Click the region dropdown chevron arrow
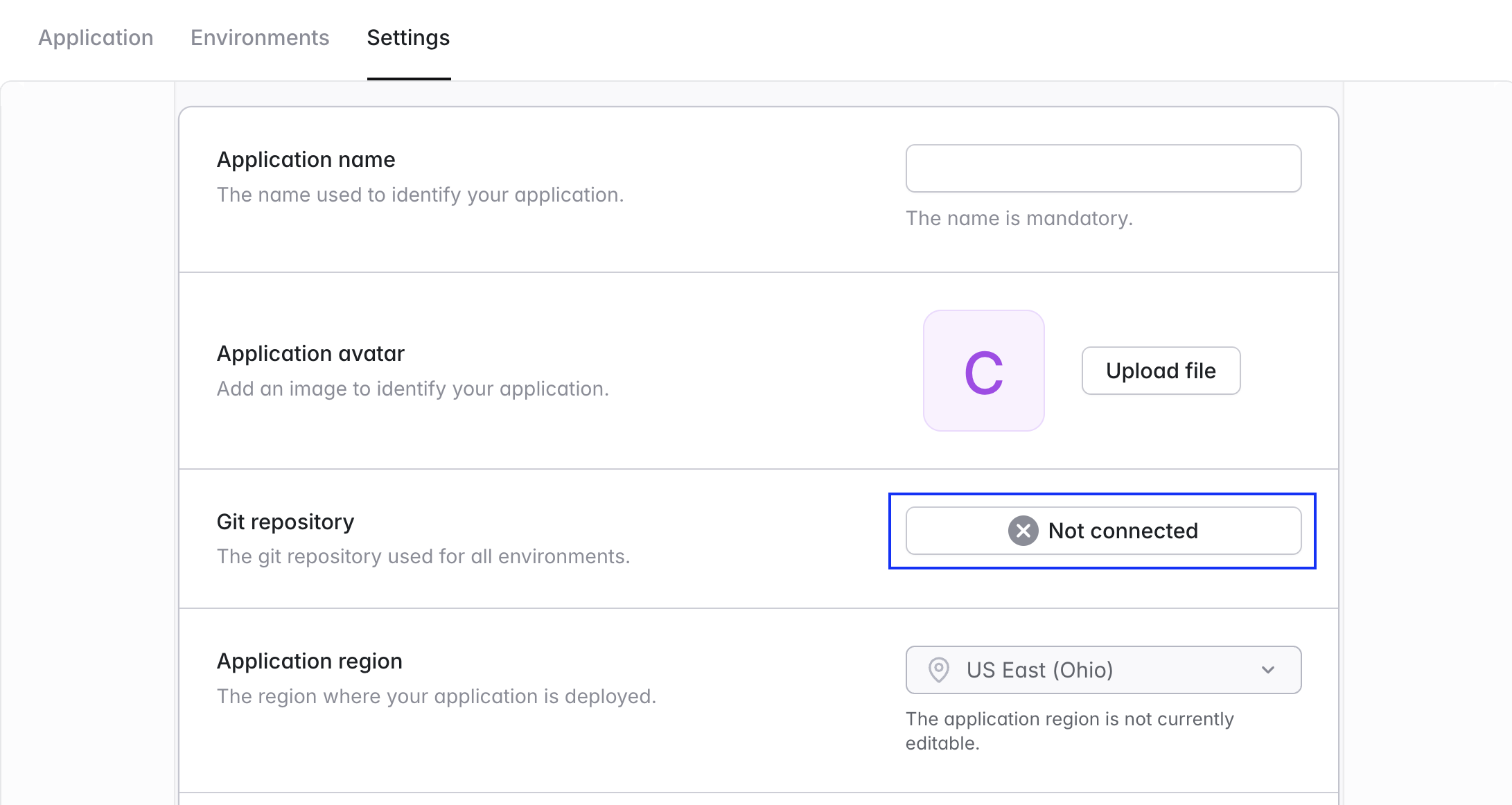 click(1267, 670)
